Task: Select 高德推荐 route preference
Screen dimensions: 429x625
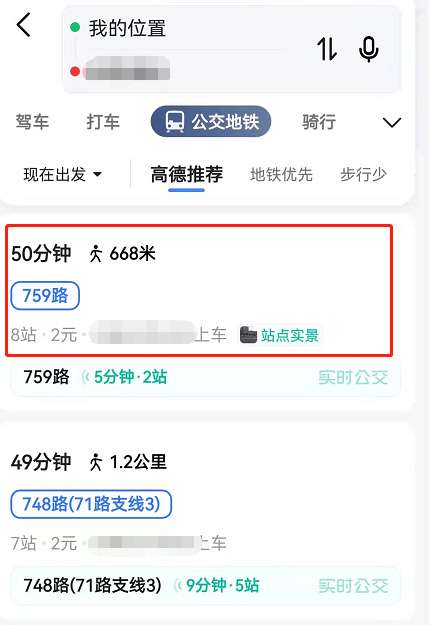Action: point(187,174)
